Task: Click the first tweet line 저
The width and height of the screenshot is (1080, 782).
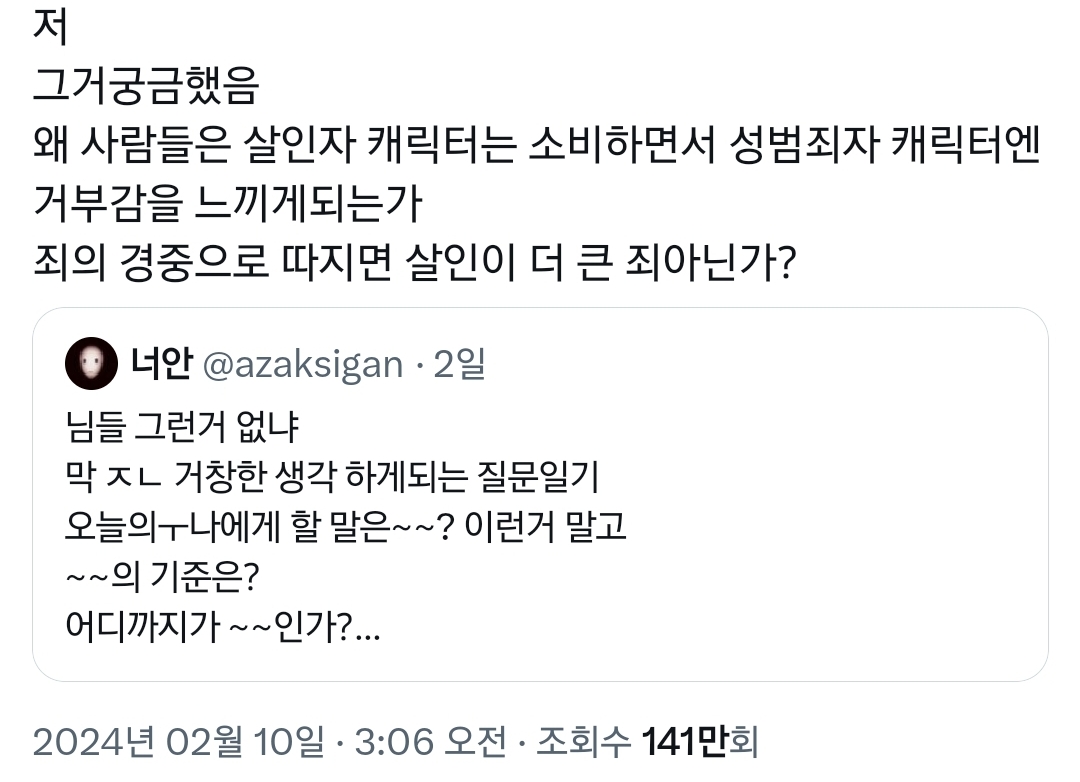Action: (x=50, y=27)
